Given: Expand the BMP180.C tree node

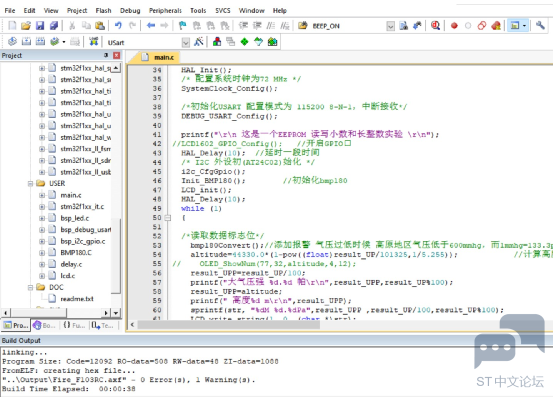Looking at the screenshot, I should point(42,253).
